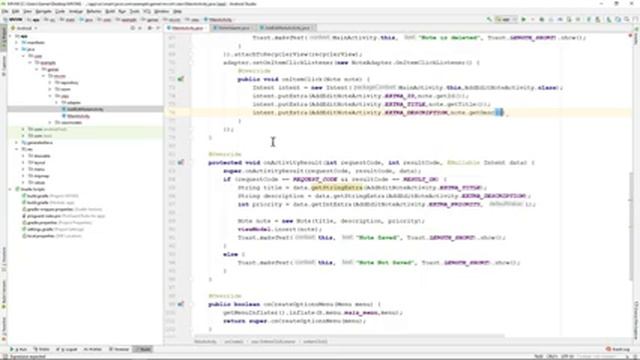The width and height of the screenshot is (640, 360).
Task: Switch to MainActivity.java editor tab
Action: (187, 28)
